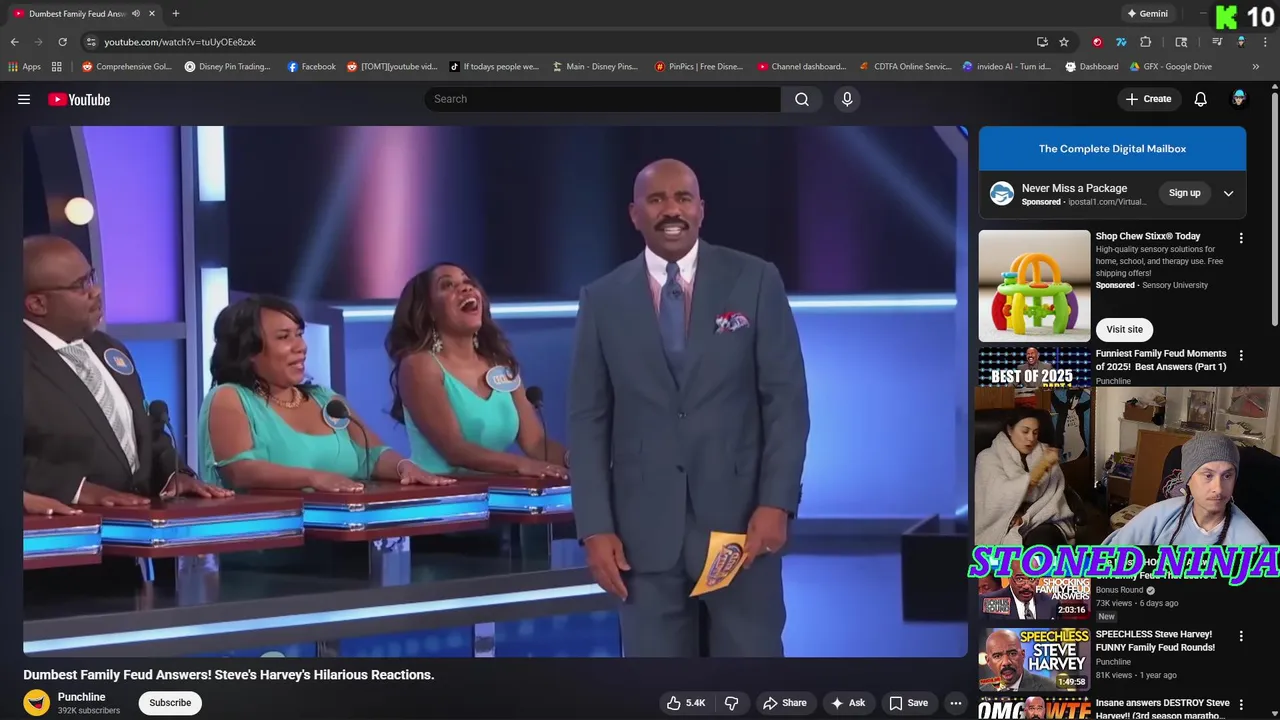
Task: Mute the tab via the speaker icon
Action: pos(136,13)
